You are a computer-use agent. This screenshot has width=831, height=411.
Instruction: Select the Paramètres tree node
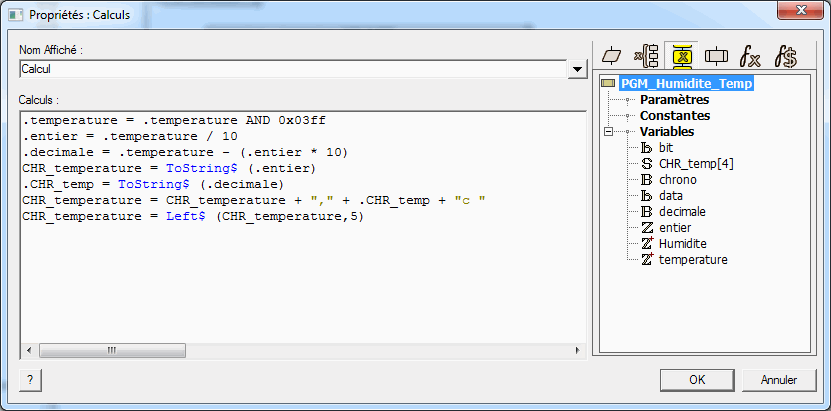click(675, 100)
